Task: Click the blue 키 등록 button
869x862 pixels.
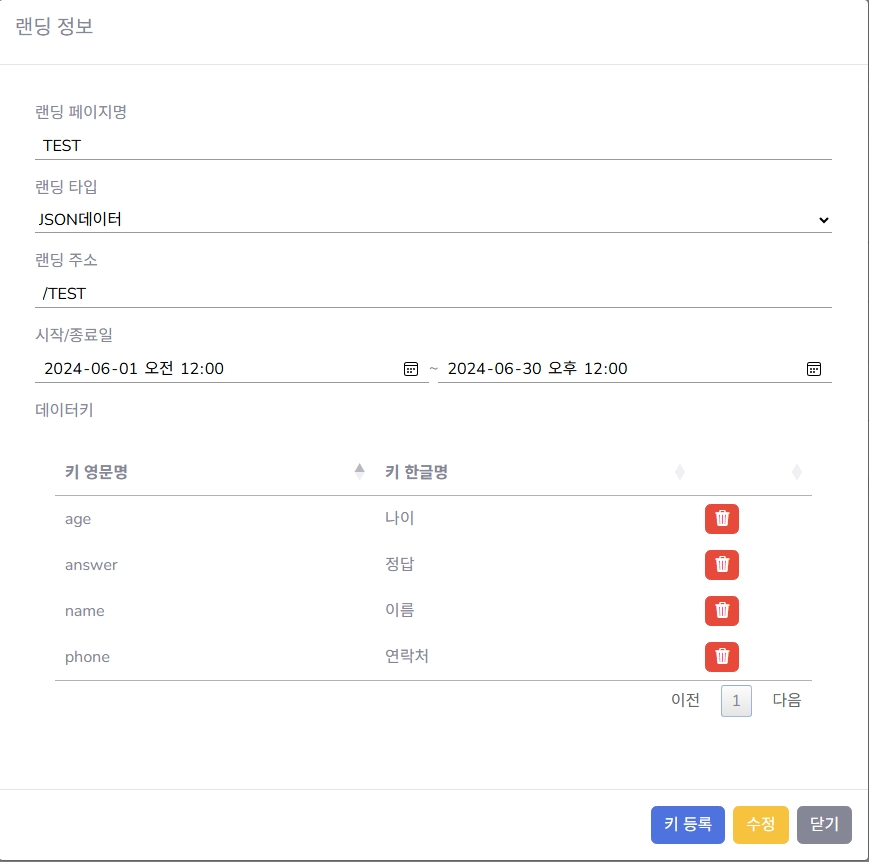Action: [x=688, y=824]
